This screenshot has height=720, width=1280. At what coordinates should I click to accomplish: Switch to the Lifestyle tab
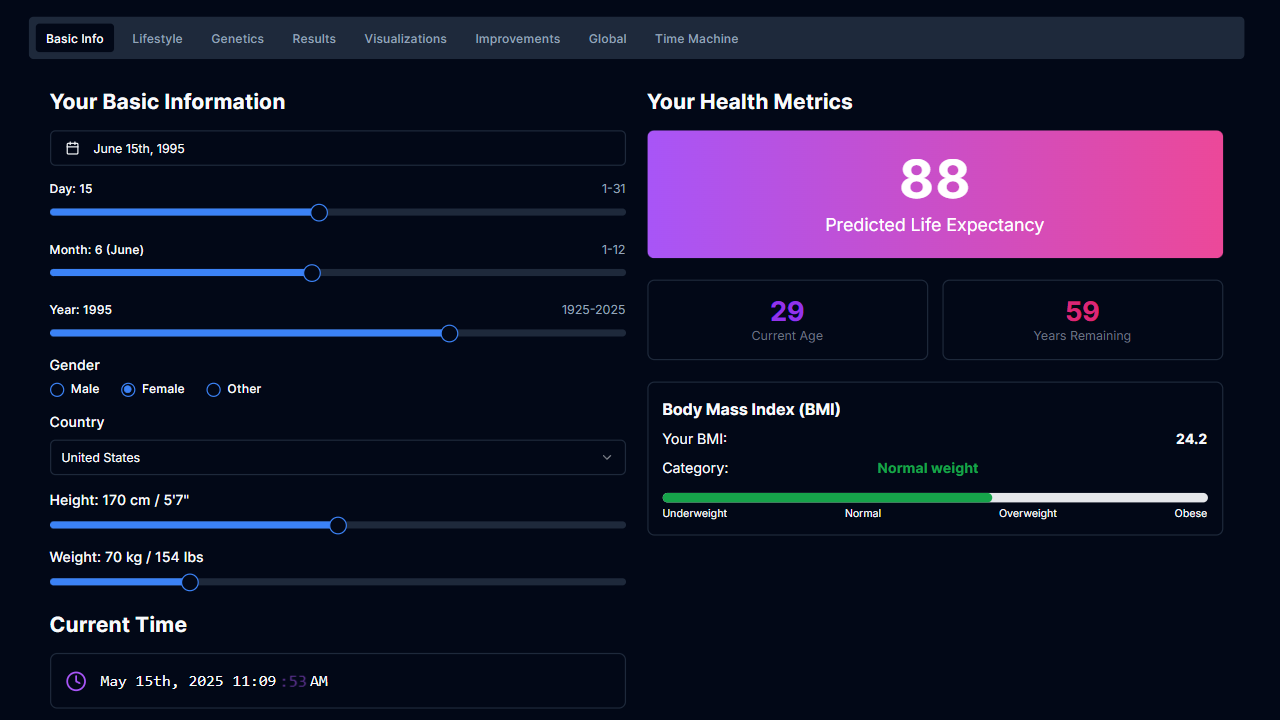click(x=157, y=38)
